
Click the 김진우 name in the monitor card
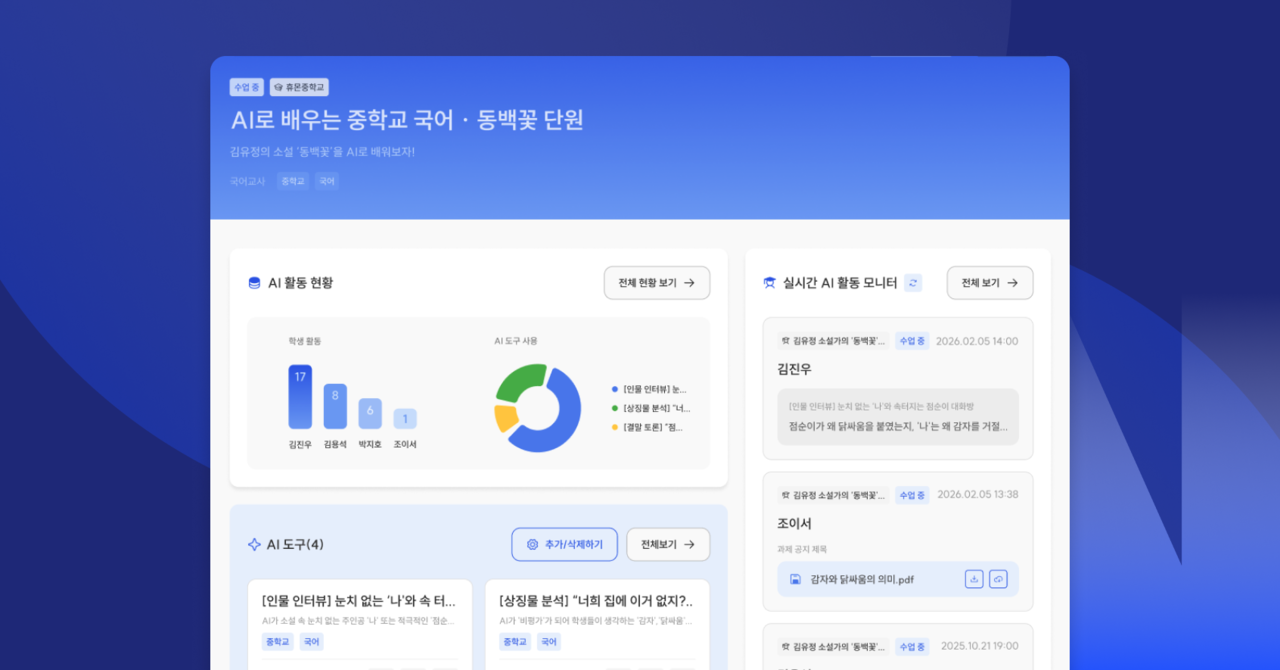(794, 369)
